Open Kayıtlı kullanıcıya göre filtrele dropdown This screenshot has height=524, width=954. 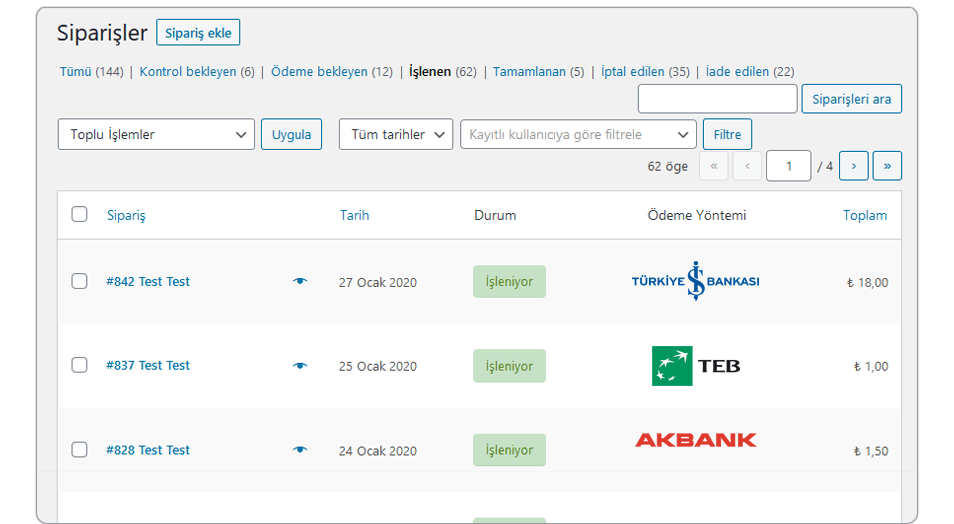click(x=579, y=134)
